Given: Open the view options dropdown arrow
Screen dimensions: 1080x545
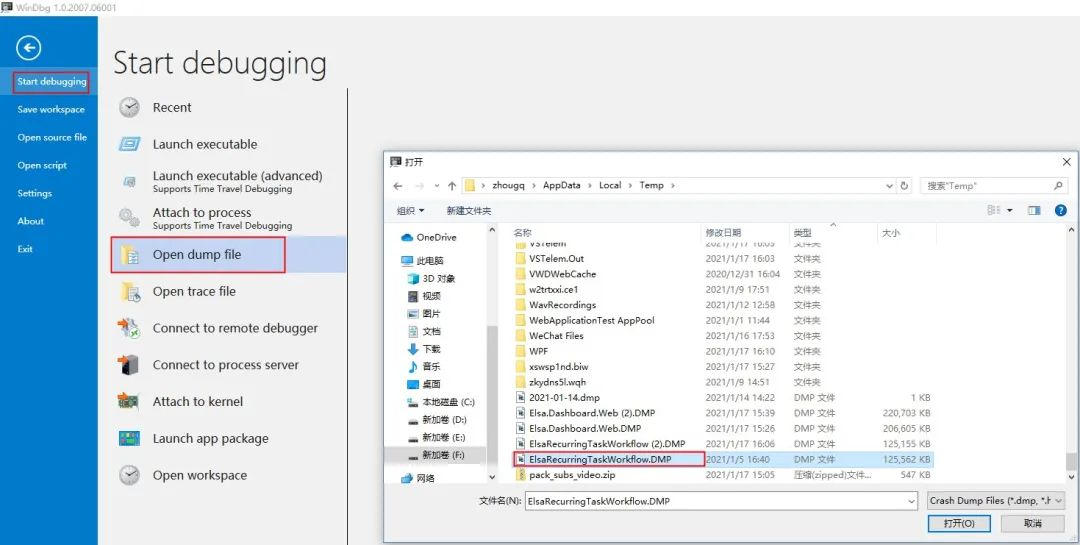Looking at the screenshot, I should coord(1010,210).
